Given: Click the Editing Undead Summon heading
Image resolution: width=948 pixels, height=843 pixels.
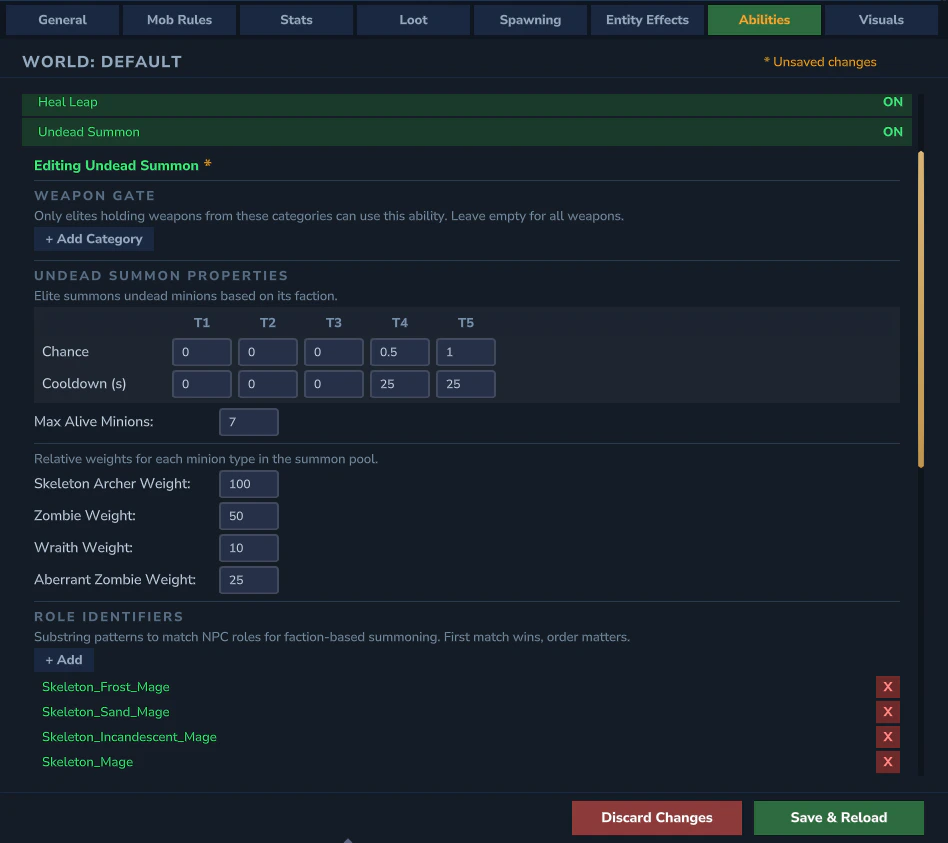Looking at the screenshot, I should tap(116, 166).
